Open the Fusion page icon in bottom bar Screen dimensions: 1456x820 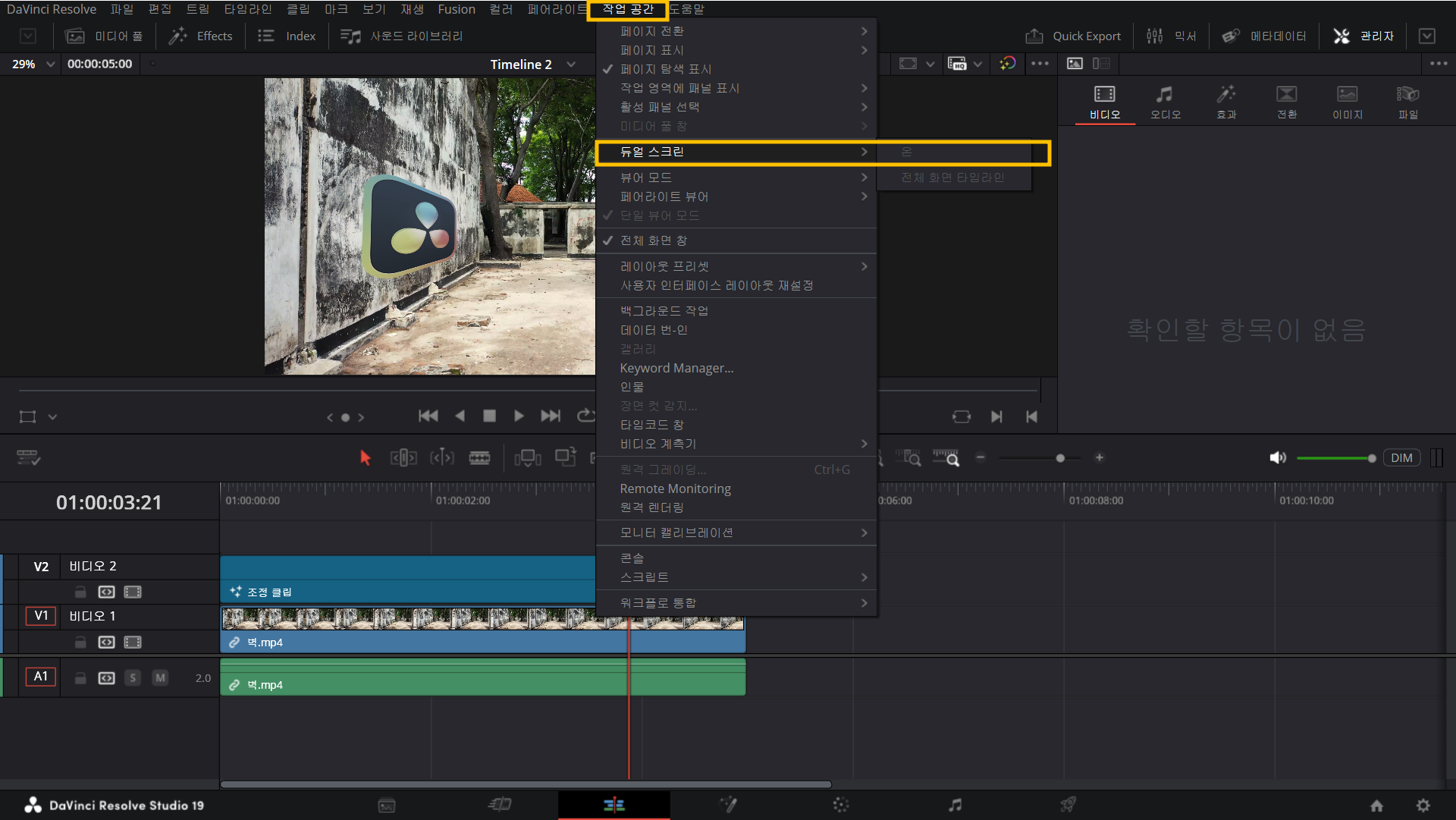click(727, 805)
